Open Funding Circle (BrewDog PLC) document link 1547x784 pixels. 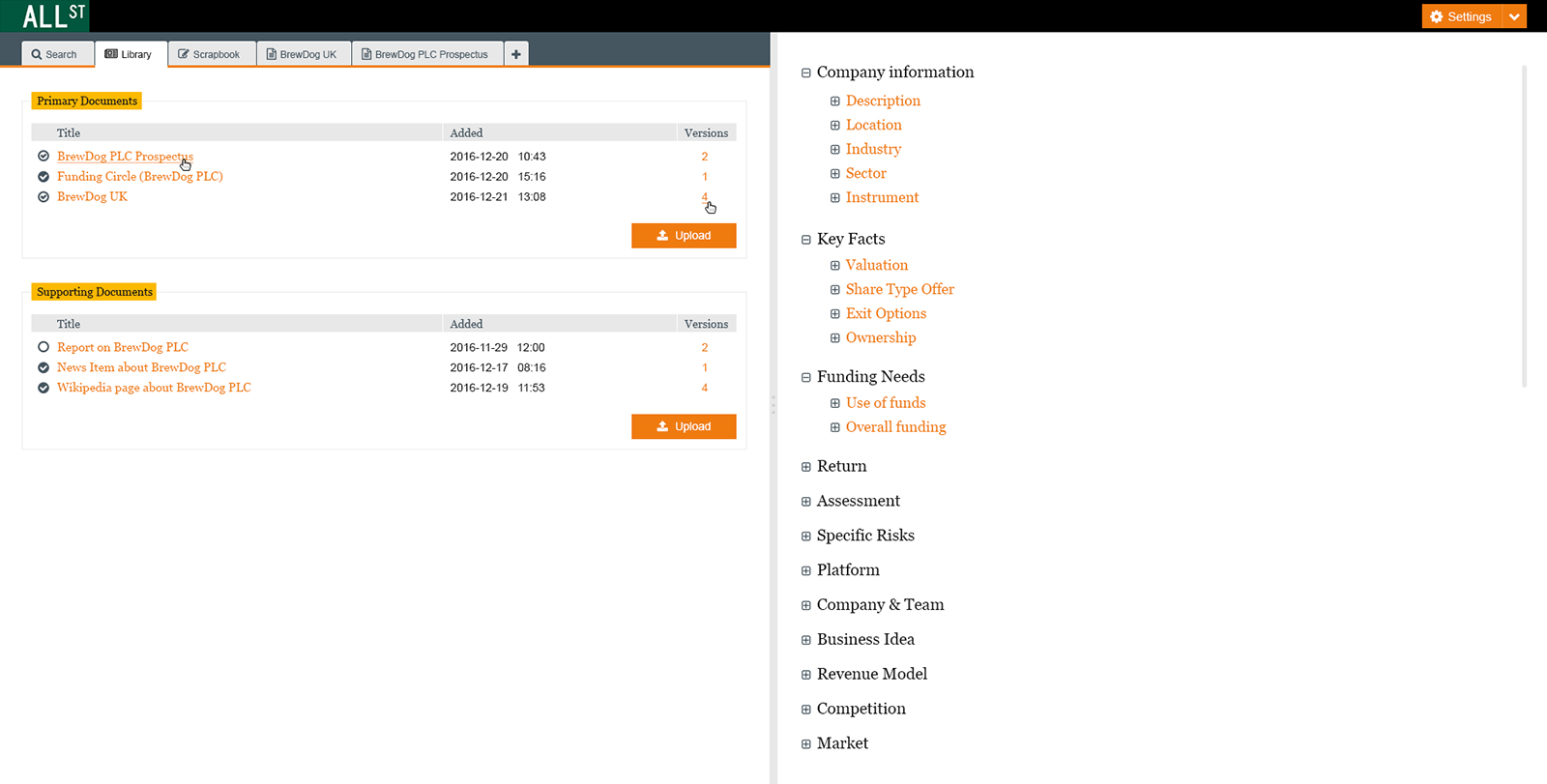140,176
